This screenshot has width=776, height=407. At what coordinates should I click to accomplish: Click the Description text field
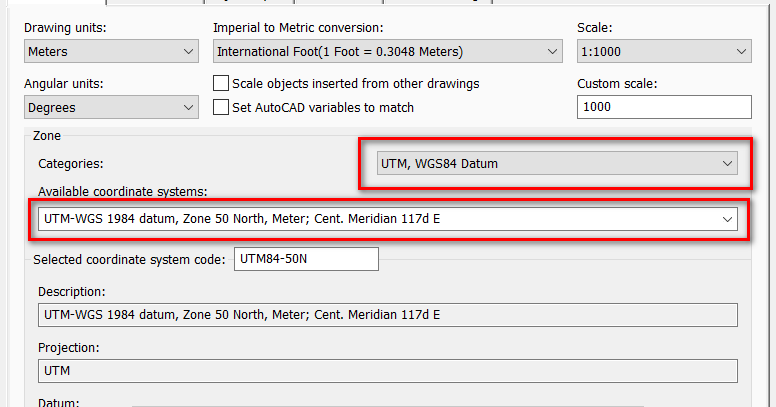coord(387,315)
